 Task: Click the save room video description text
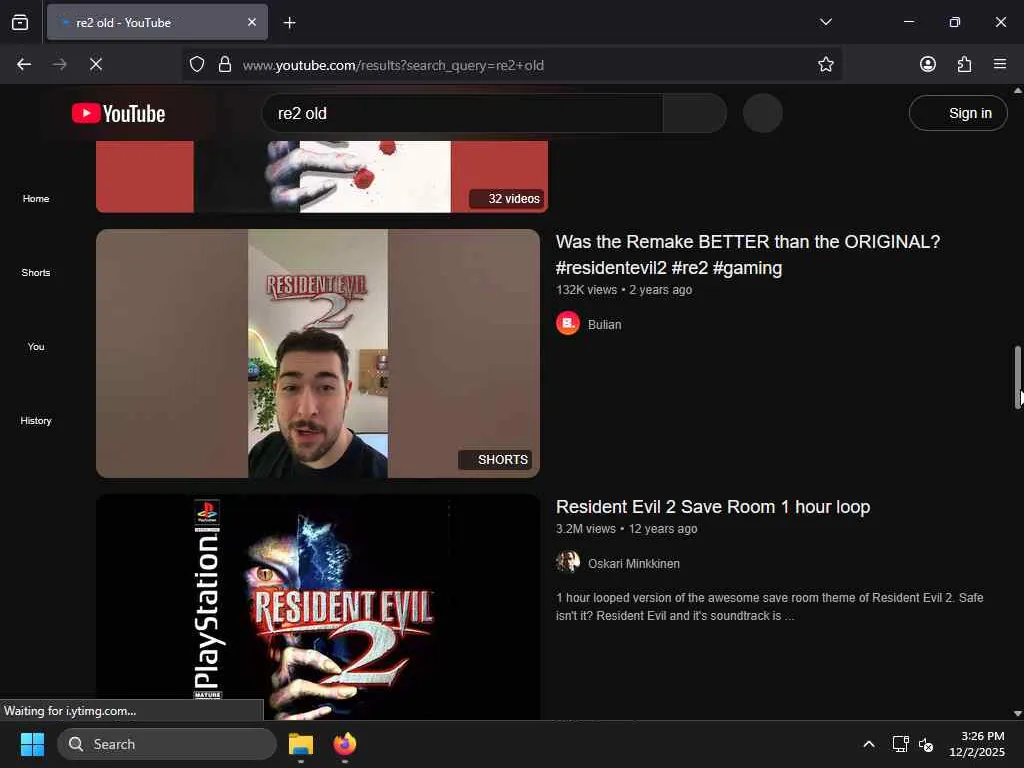click(x=769, y=607)
